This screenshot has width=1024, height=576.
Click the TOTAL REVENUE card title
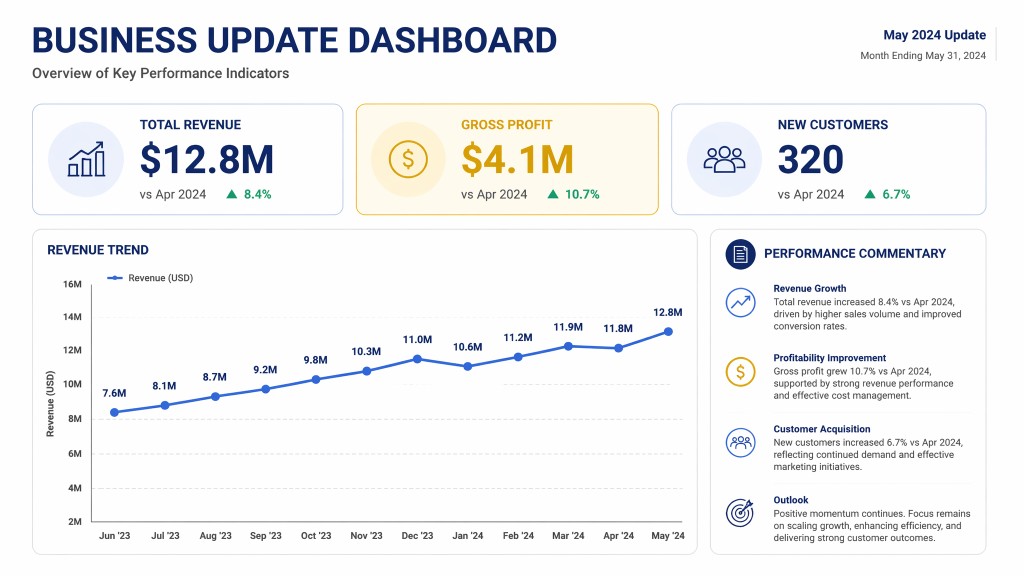point(190,125)
